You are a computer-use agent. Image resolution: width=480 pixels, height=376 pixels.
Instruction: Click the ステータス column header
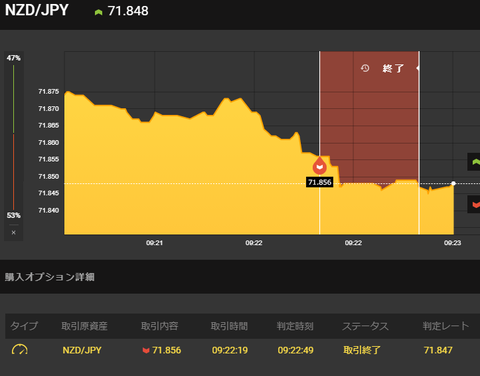point(365,326)
